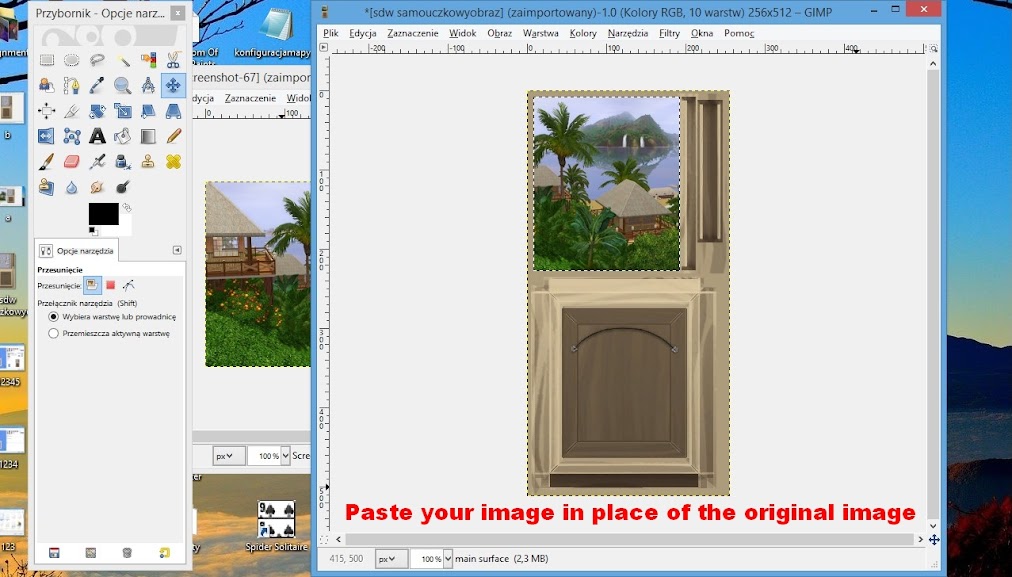Select the Alignment tool

46,111
